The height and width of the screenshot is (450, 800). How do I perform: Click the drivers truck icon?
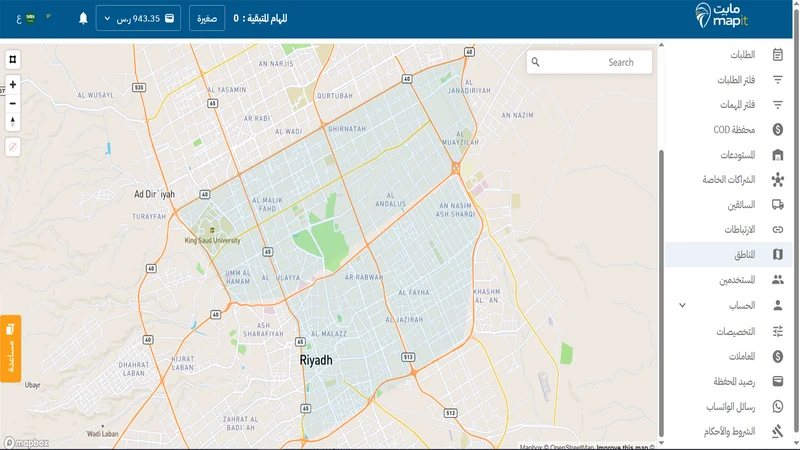(778, 205)
